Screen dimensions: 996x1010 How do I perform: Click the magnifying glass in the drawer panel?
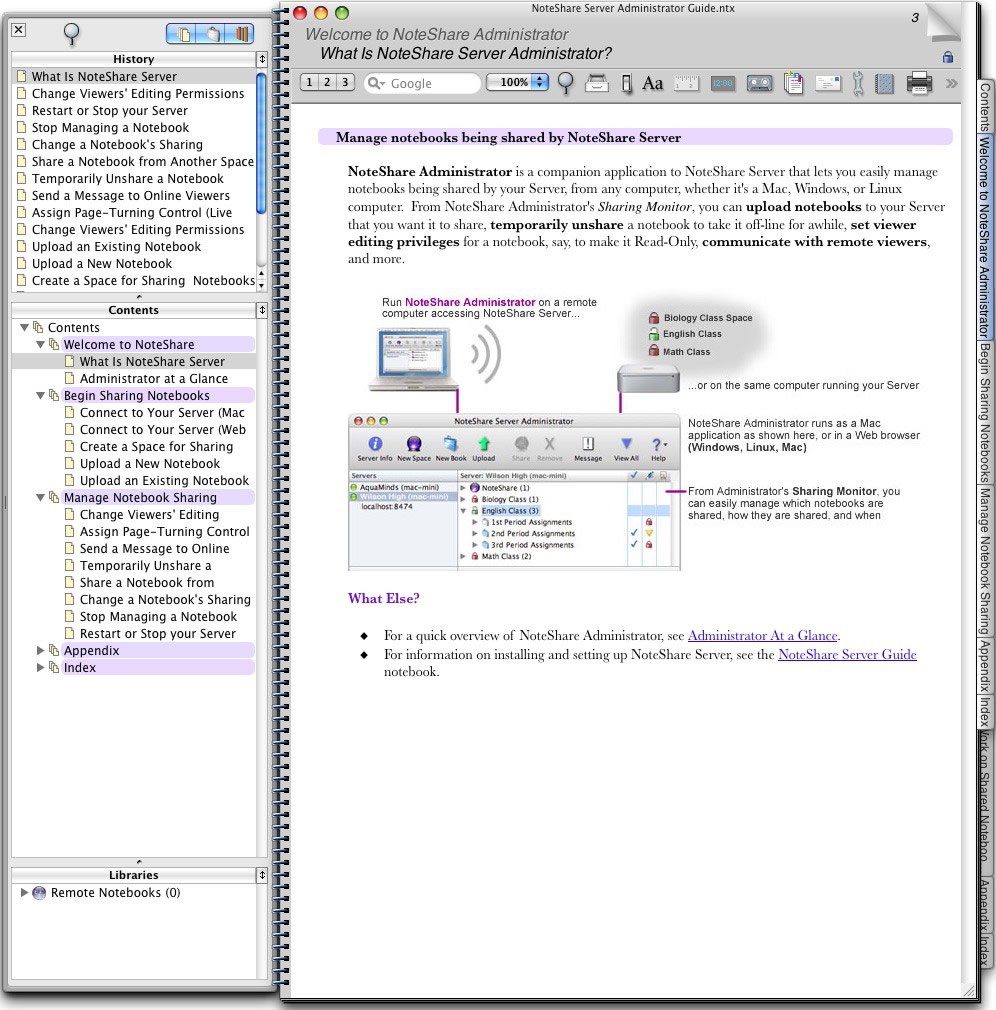[72, 33]
